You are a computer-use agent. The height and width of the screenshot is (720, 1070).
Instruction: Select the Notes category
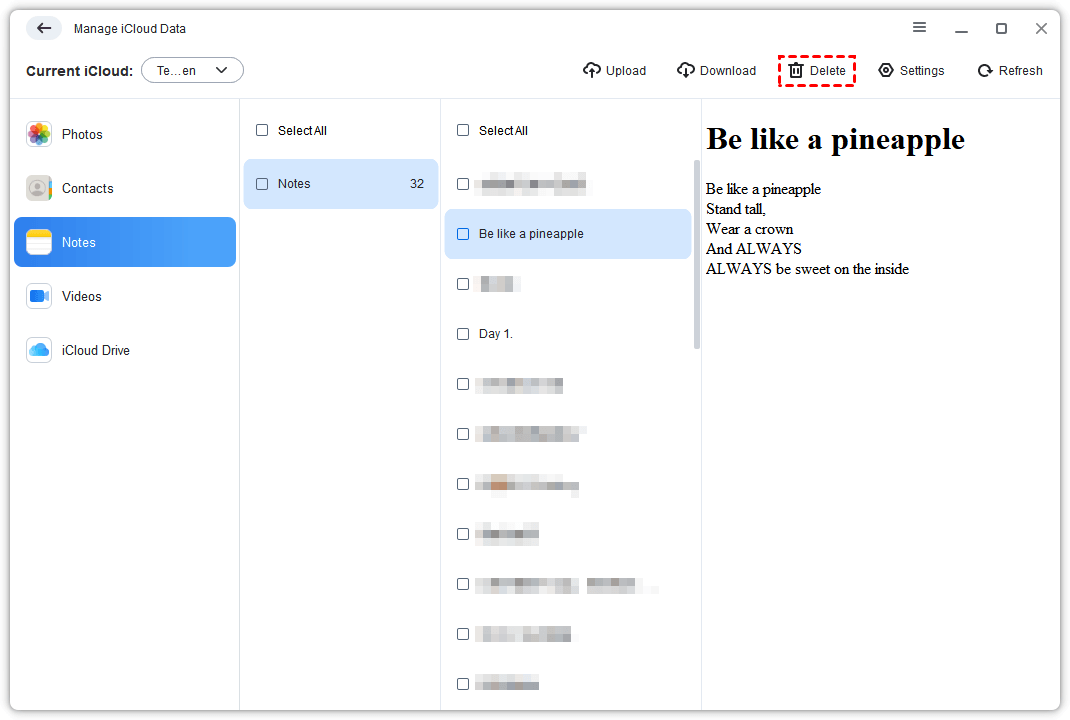tap(125, 242)
